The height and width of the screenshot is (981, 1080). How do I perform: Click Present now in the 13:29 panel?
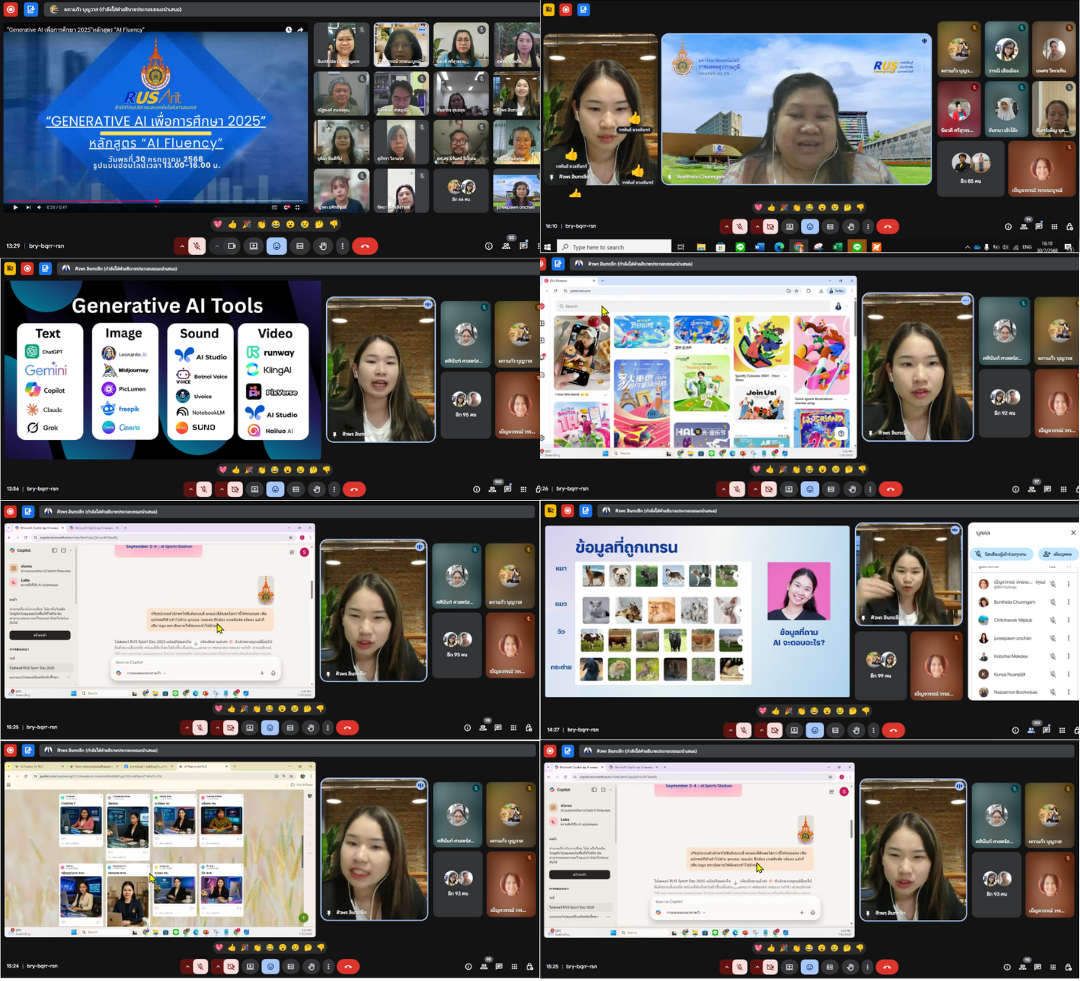[253, 246]
